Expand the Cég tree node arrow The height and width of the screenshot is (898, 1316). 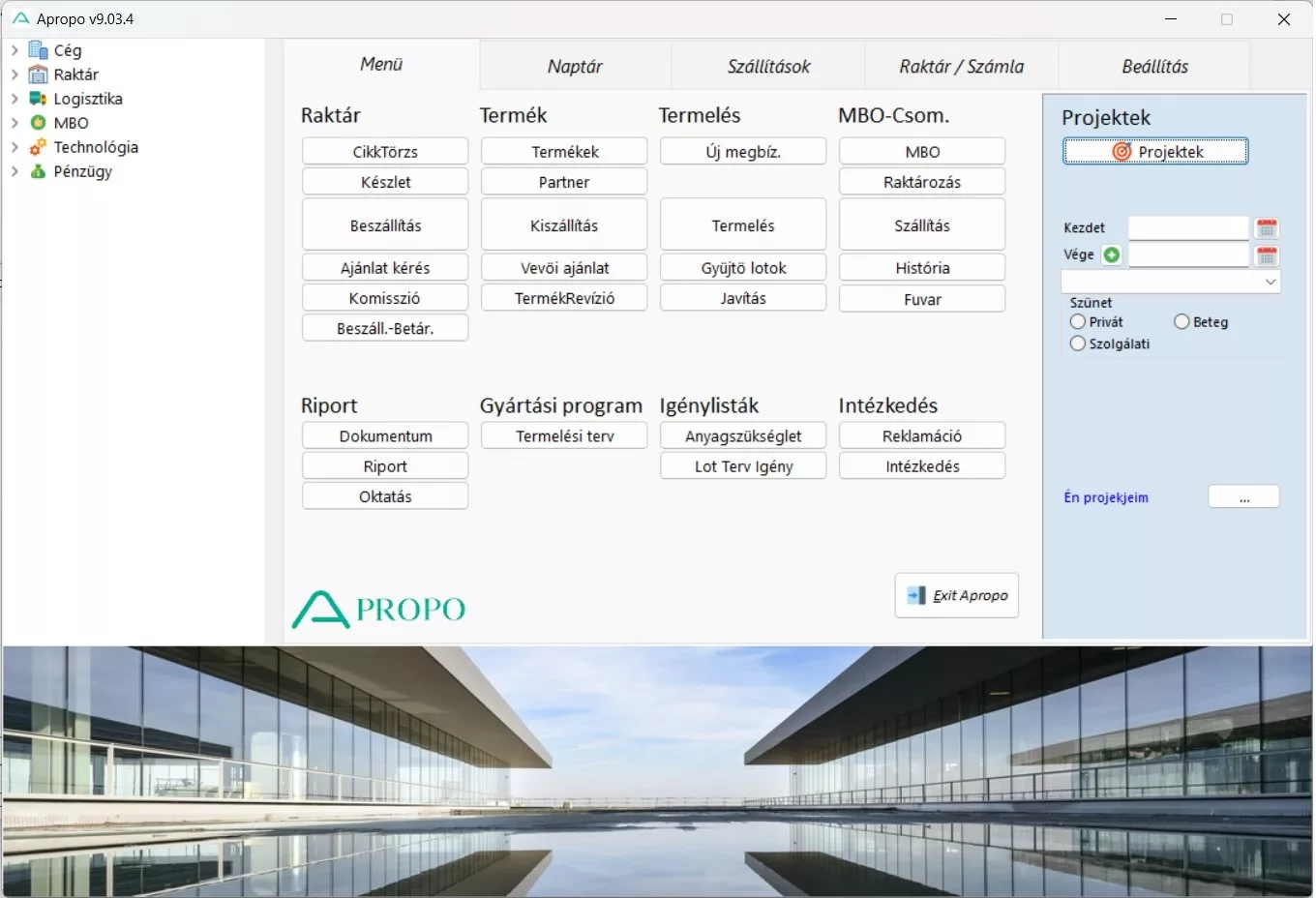(15, 50)
